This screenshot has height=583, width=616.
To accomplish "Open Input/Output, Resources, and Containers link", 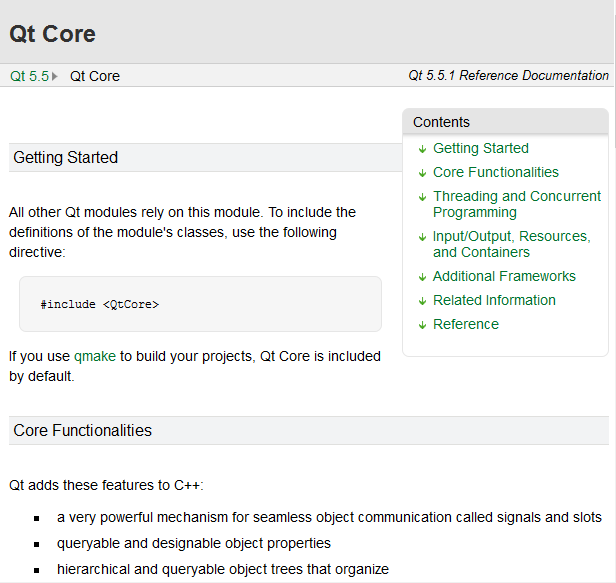I will pos(512,244).
